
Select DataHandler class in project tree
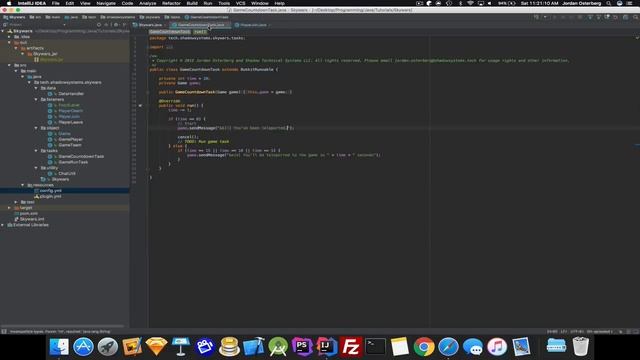point(71,94)
